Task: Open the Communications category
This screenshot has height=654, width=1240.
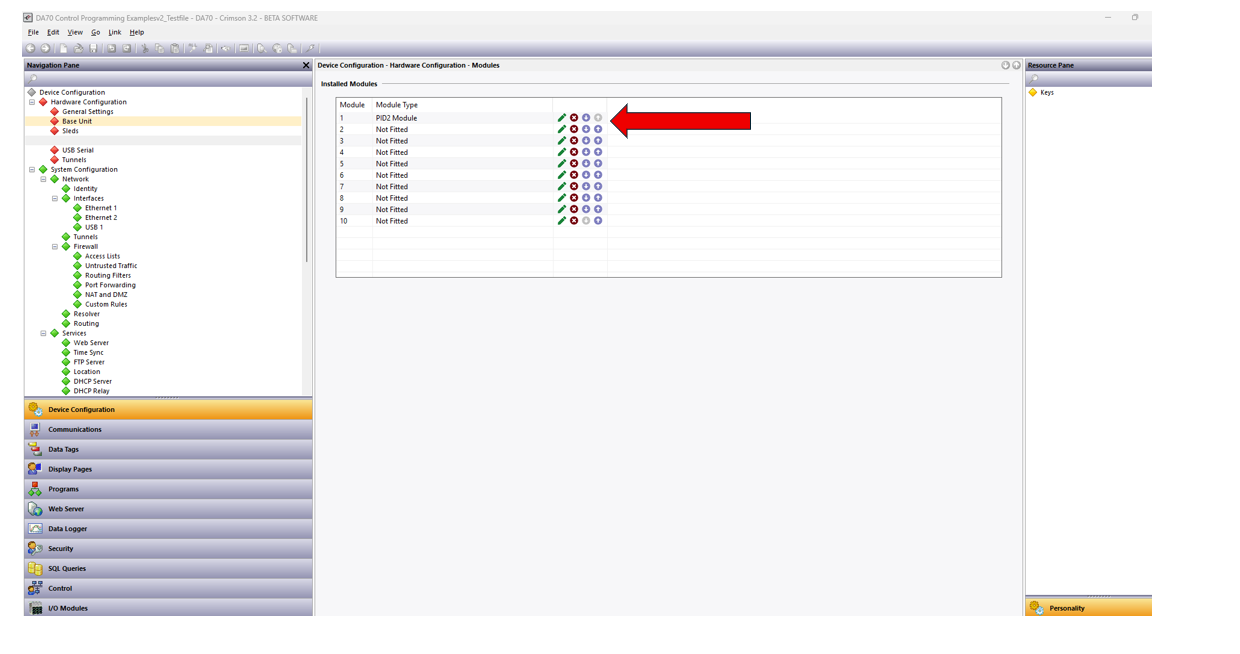Action: point(168,429)
